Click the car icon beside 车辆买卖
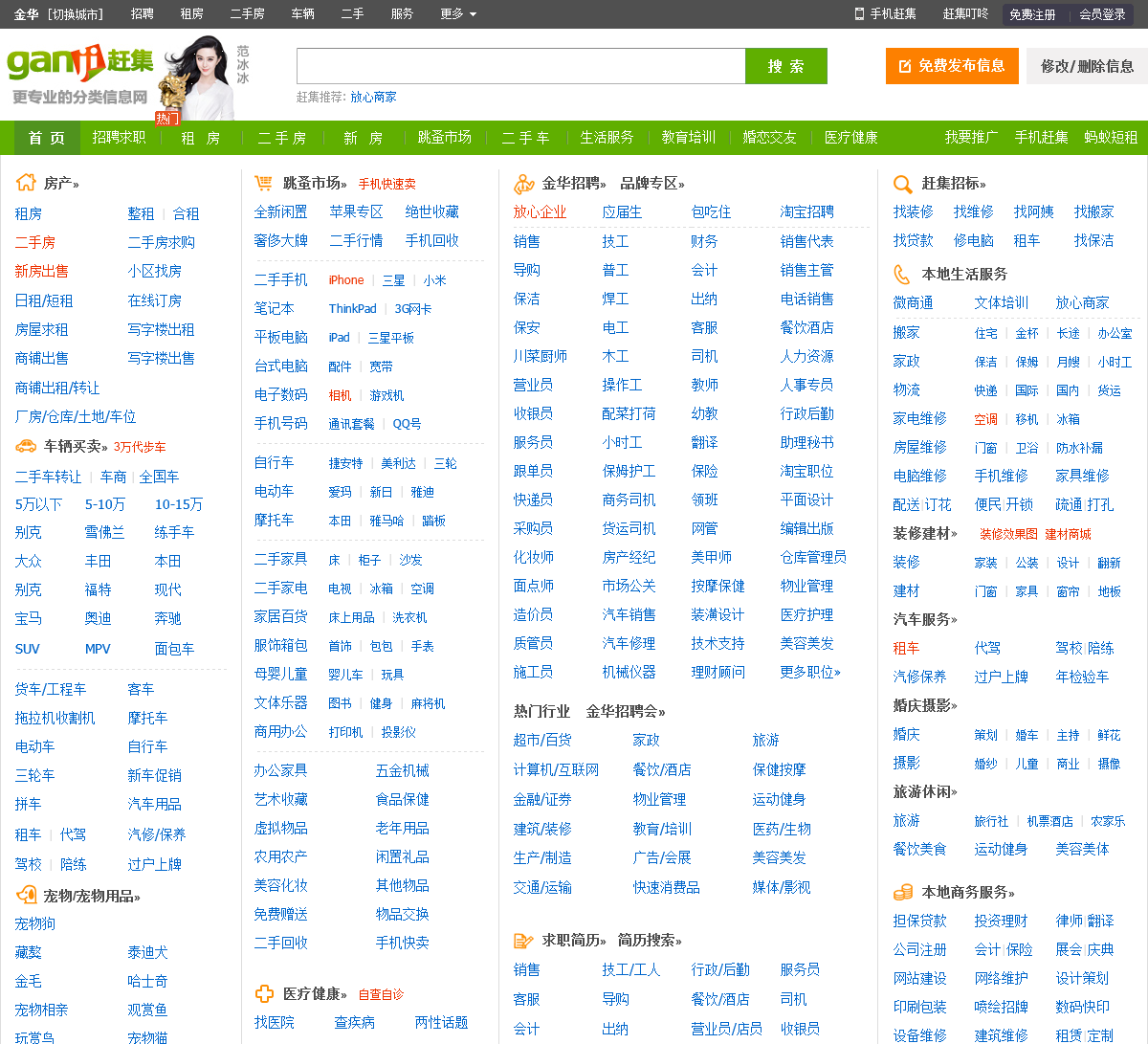The width and height of the screenshot is (1148, 1044). pos(26,446)
